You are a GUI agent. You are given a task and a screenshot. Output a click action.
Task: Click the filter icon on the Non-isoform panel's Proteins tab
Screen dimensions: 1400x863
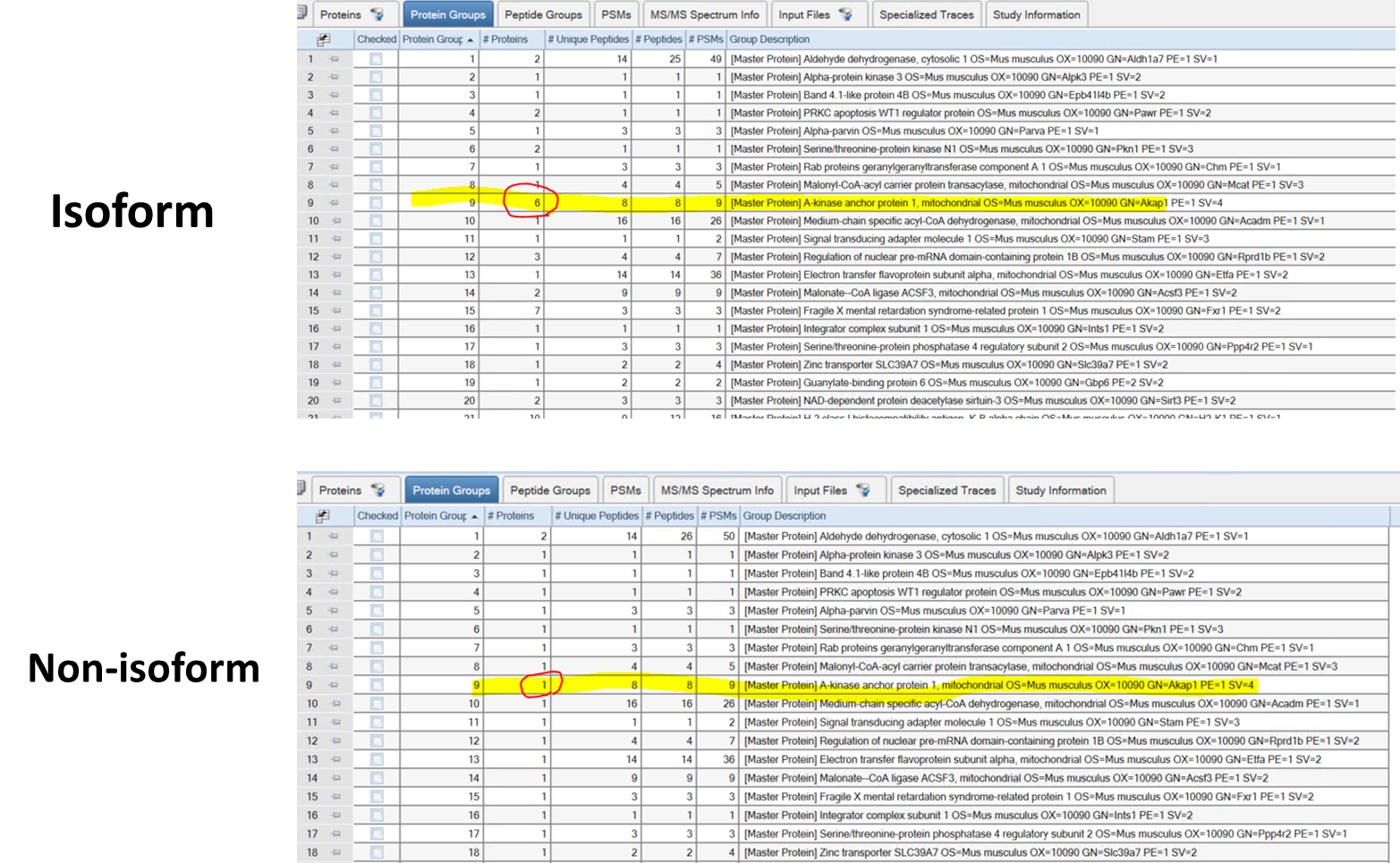tap(378, 490)
